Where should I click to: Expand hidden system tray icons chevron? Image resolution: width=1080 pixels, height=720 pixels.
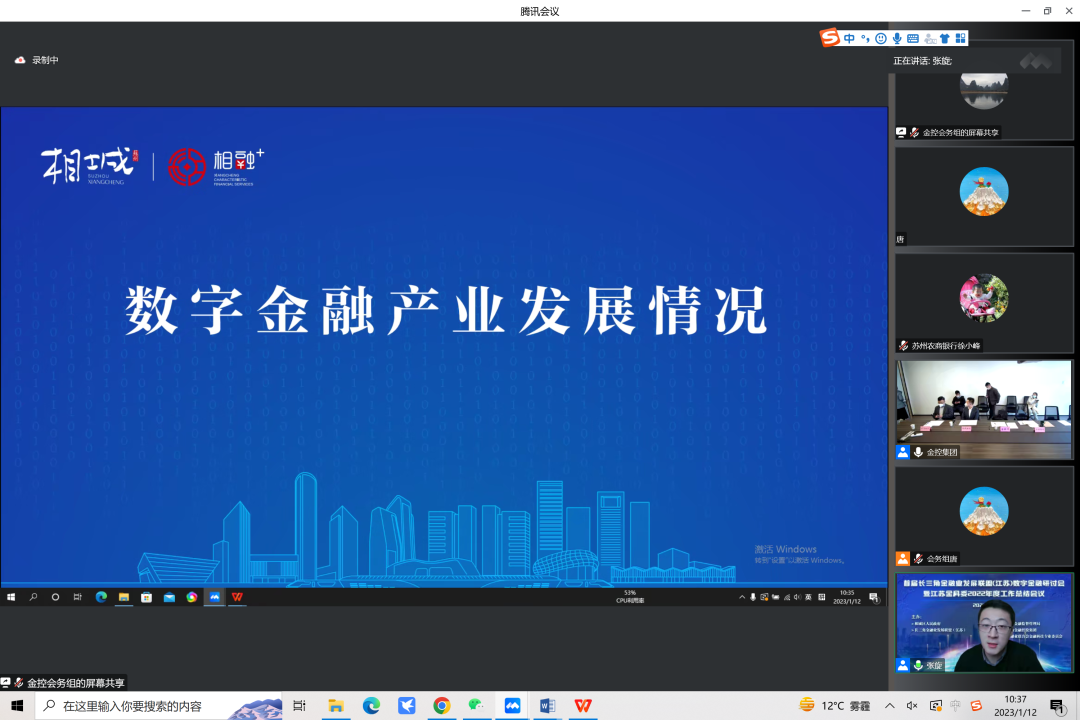click(890, 706)
